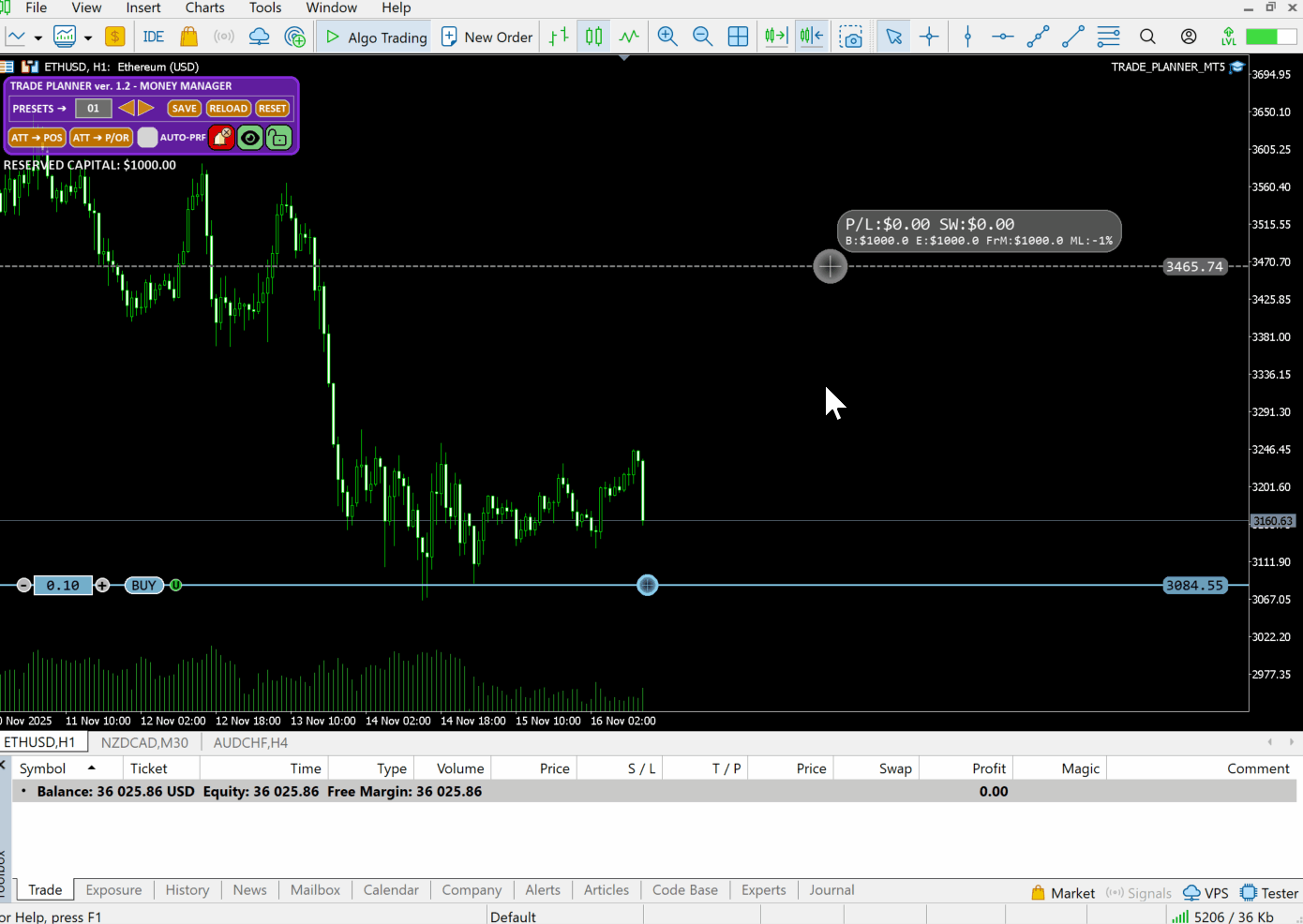Toggle chart shift from right edge

812,37
